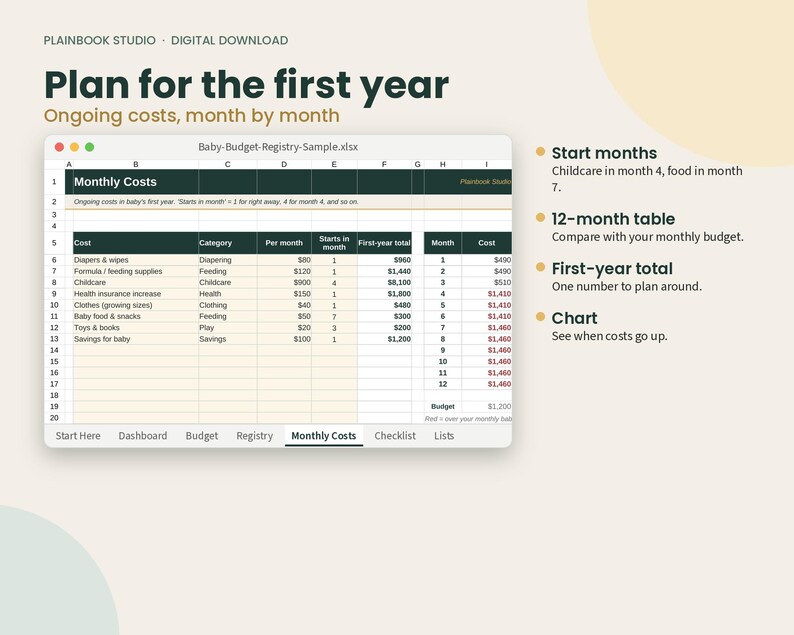Click the green maximize window button
The image size is (794, 635).
[x=90, y=147]
